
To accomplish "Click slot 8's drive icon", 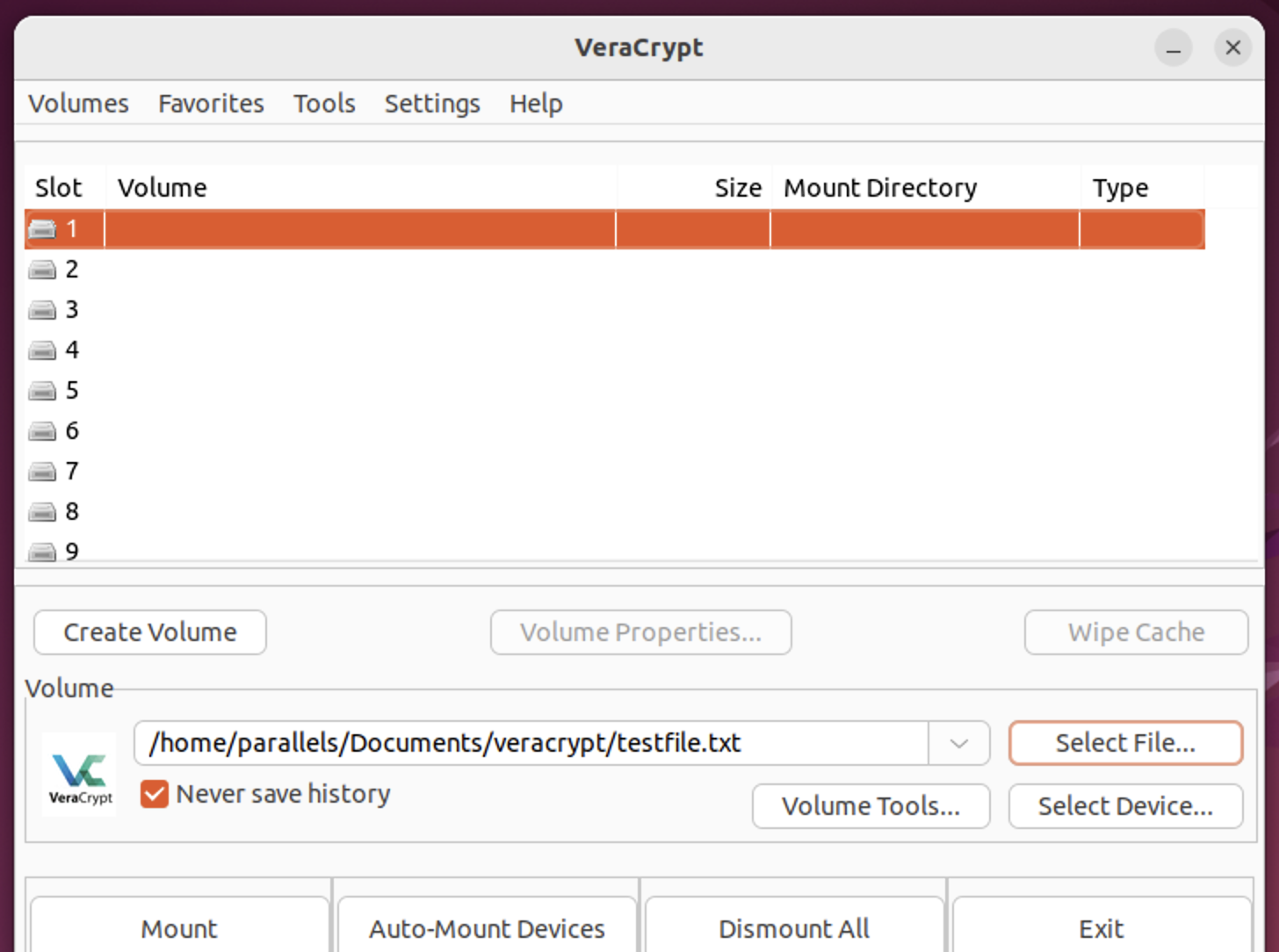I will click(42, 511).
